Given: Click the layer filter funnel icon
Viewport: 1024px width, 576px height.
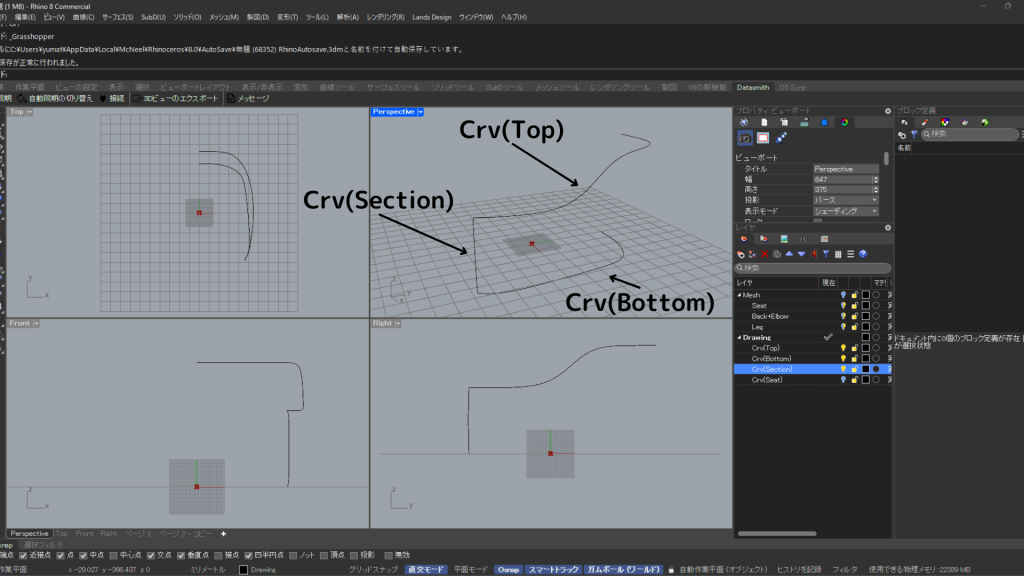Looking at the screenshot, I should point(825,254).
